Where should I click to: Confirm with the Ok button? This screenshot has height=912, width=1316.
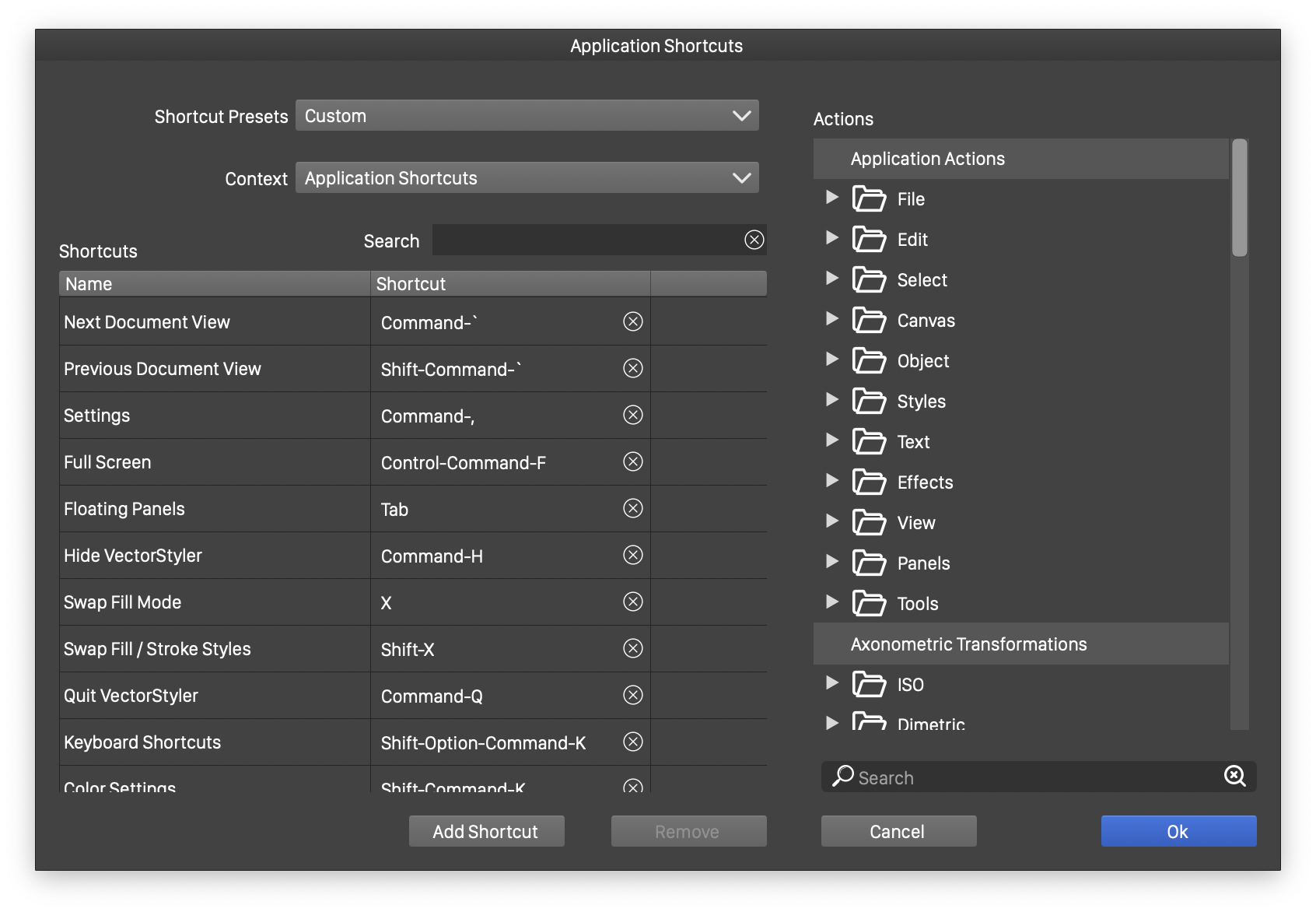(1178, 831)
